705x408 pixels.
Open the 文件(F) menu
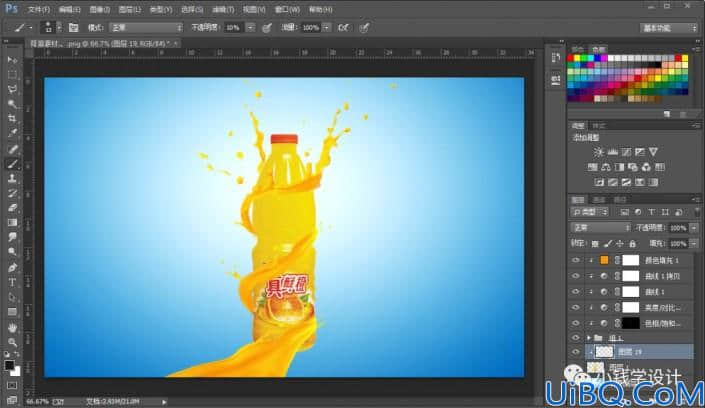(x=39, y=9)
